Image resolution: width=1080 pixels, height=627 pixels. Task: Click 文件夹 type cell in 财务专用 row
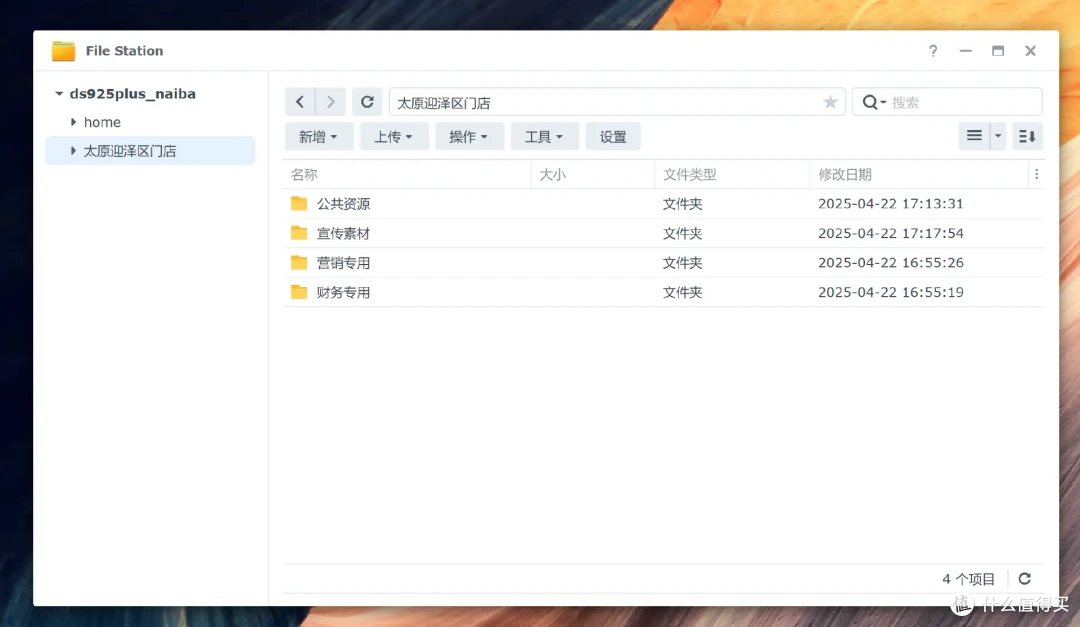click(683, 293)
